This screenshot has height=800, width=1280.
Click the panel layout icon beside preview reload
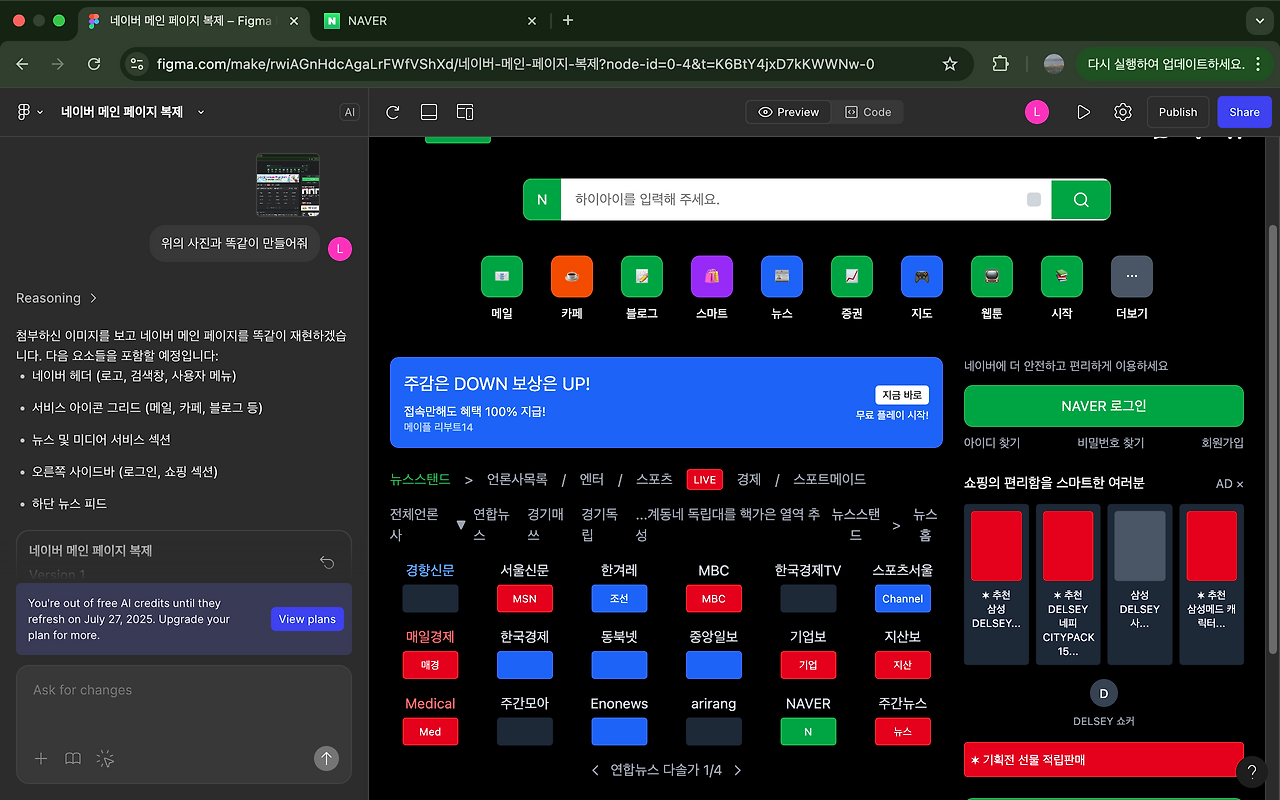pyautogui.click(x=429, y=112)
